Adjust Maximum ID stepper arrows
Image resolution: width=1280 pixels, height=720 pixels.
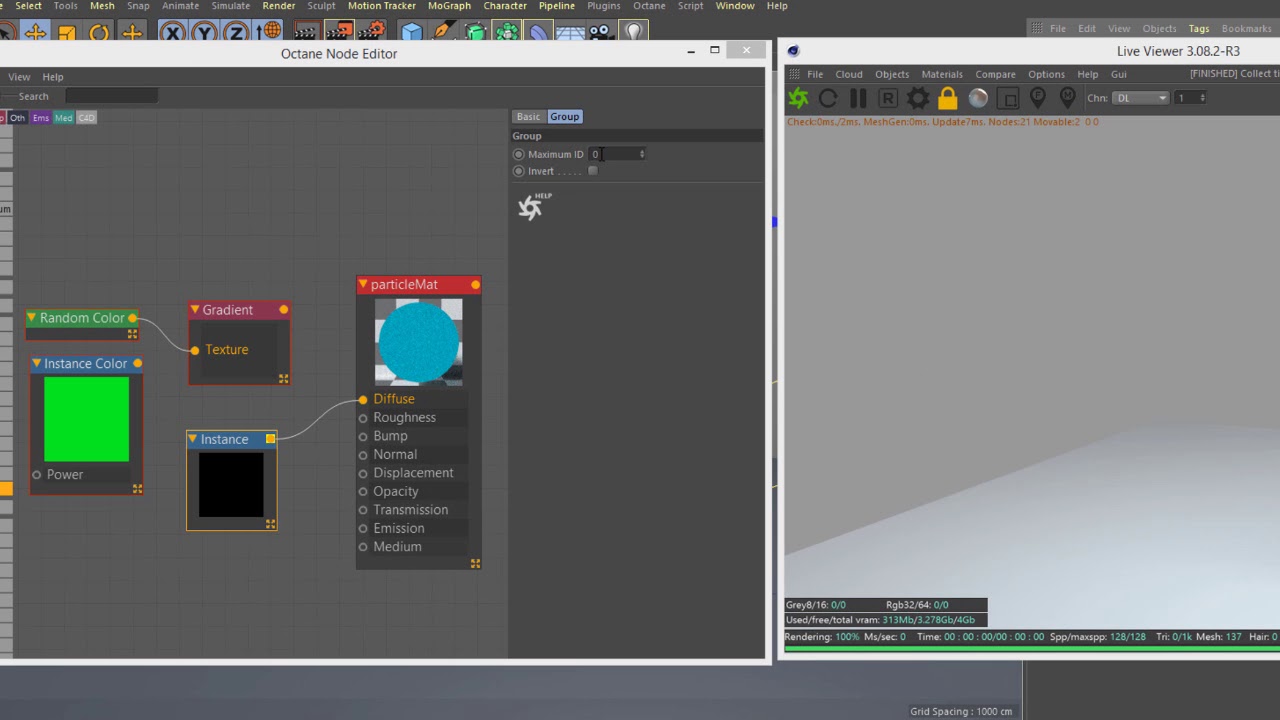tap(642, 154)
